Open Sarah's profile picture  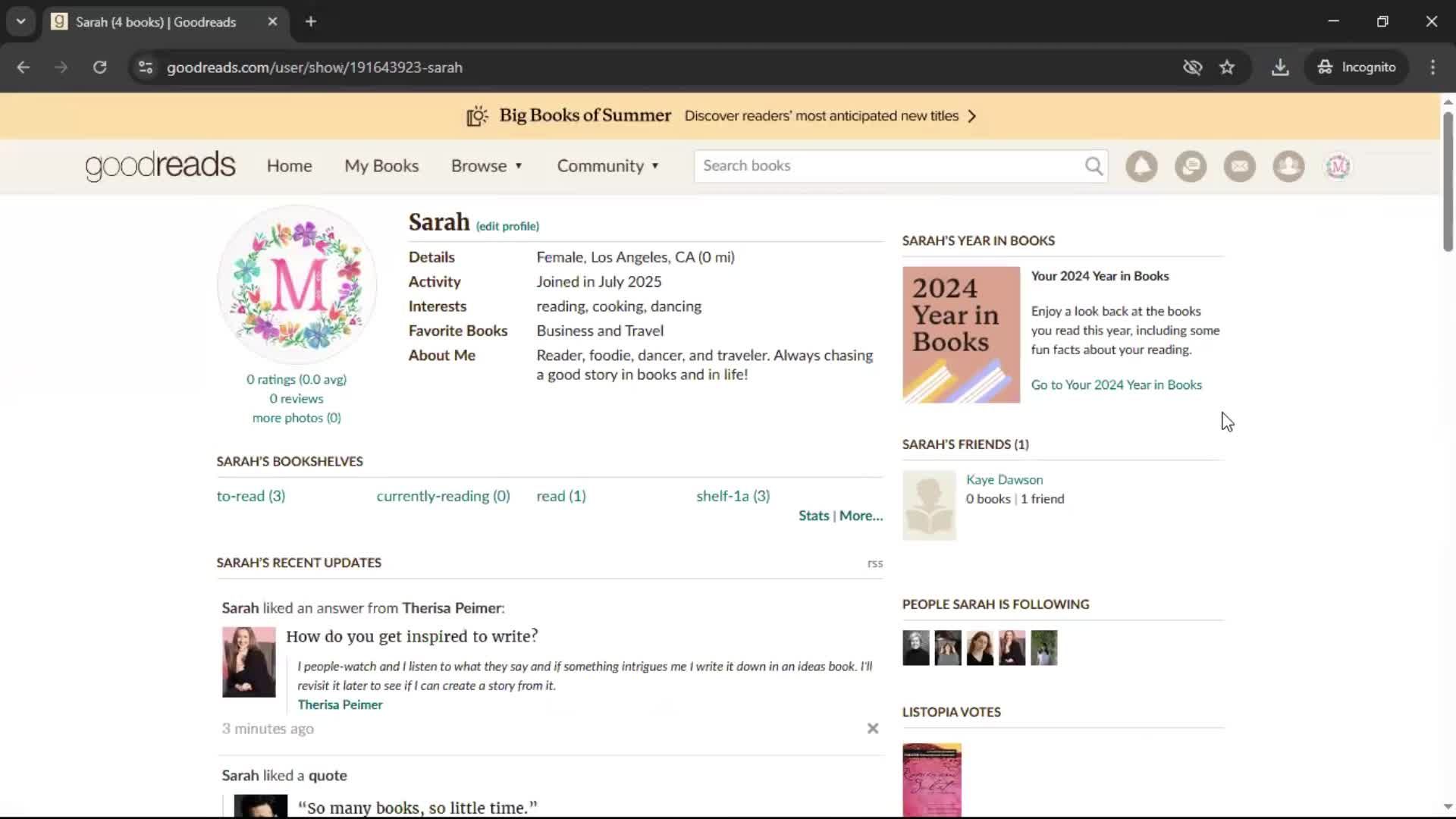click(297, 285)
